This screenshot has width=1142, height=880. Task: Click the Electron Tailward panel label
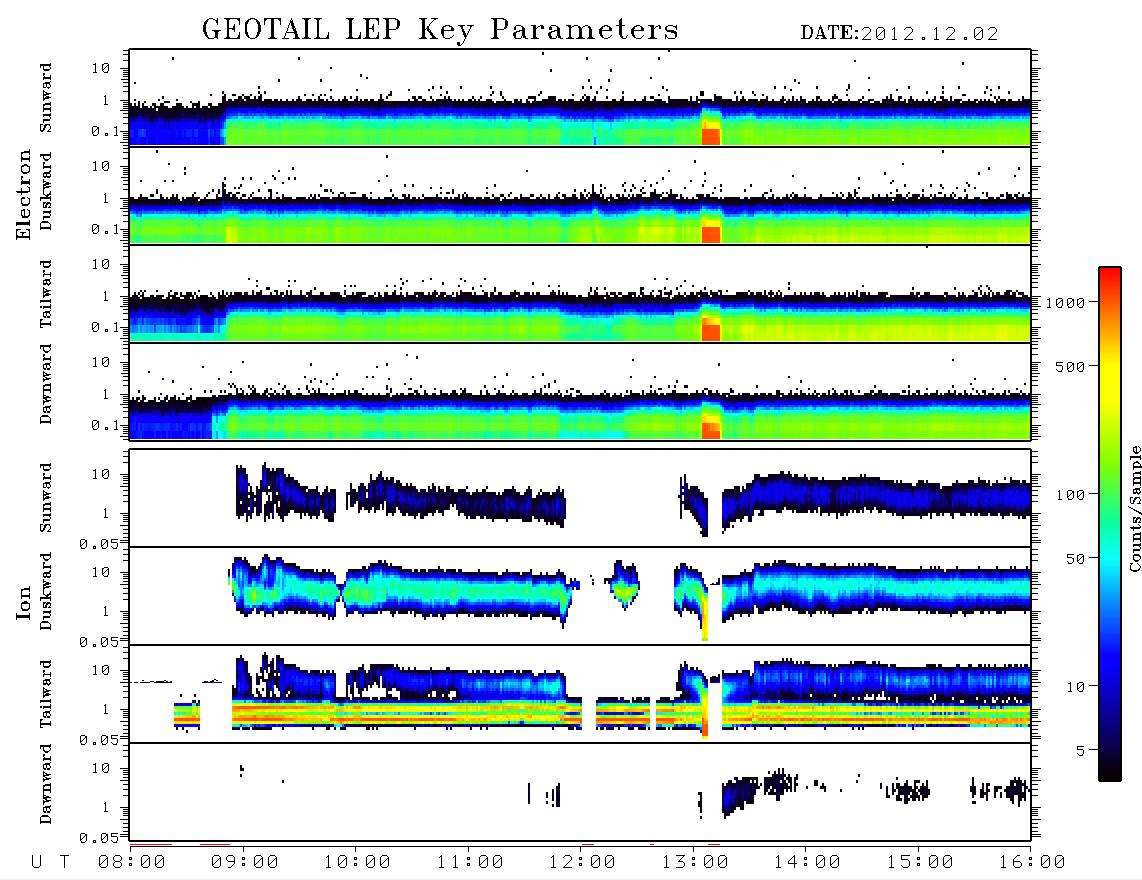(x=46, y=294)
